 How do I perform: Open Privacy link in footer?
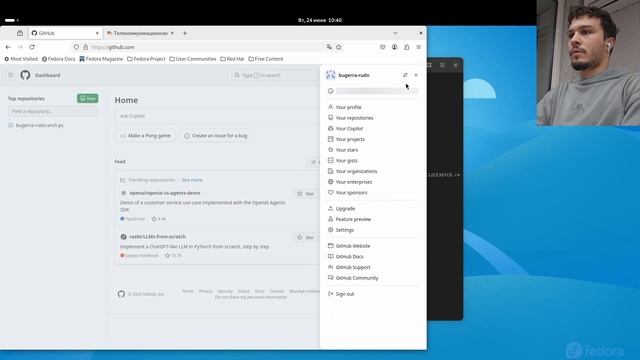[205, 291]
